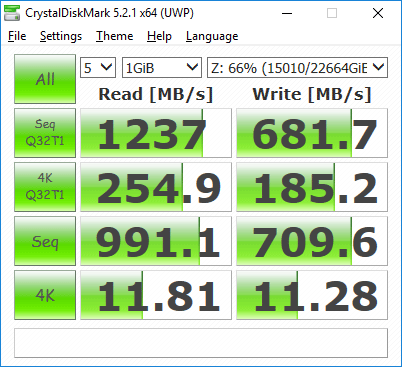Click the Write [MB/s] column header
This screenshot has height=367, width=402.
tap(312, 94)
